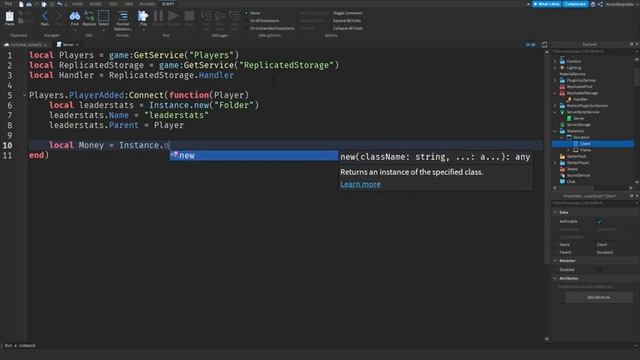Click the Back navigation arrow
Viewport: 640px width, 360px height.
click(x=45, y=16)
